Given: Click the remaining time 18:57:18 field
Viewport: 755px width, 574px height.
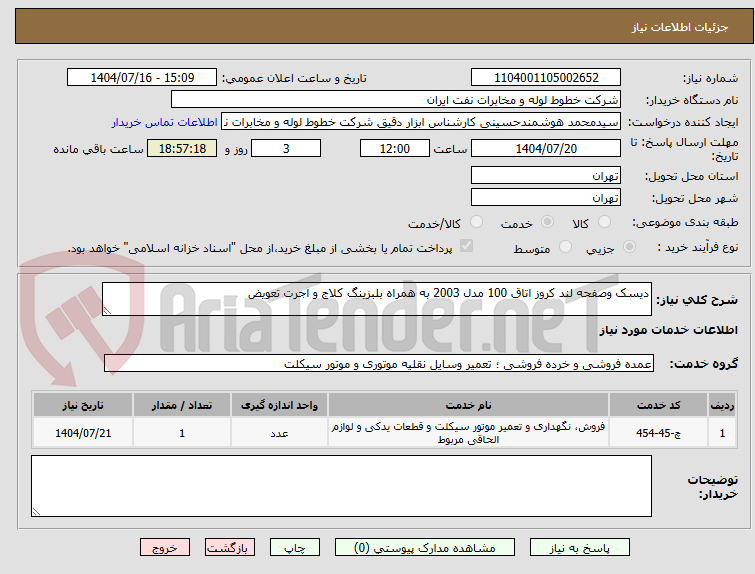Looking at the screenshot, I should [x=182, y=148].
